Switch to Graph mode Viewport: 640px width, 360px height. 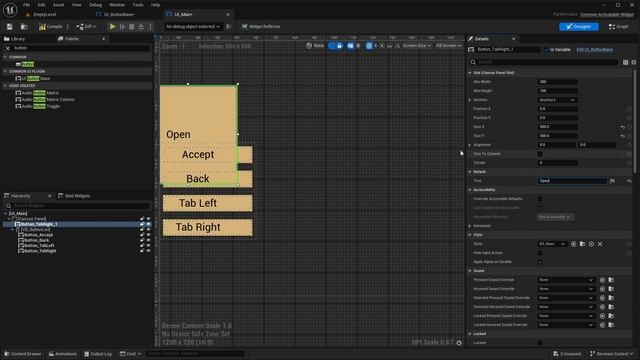pyautogui.click(x=618, y=27)
